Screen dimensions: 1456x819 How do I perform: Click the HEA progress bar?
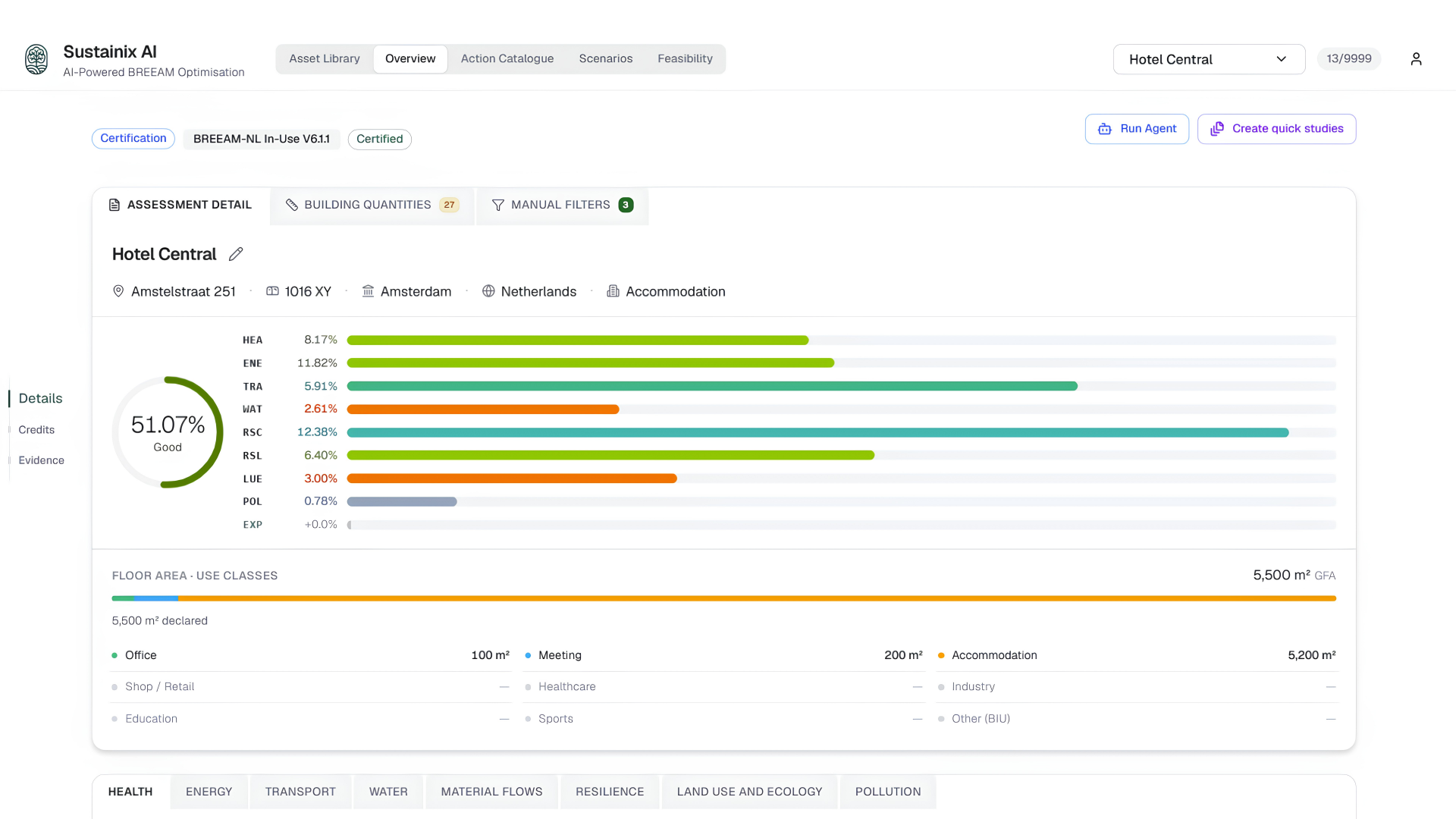[x=841, y=340]
